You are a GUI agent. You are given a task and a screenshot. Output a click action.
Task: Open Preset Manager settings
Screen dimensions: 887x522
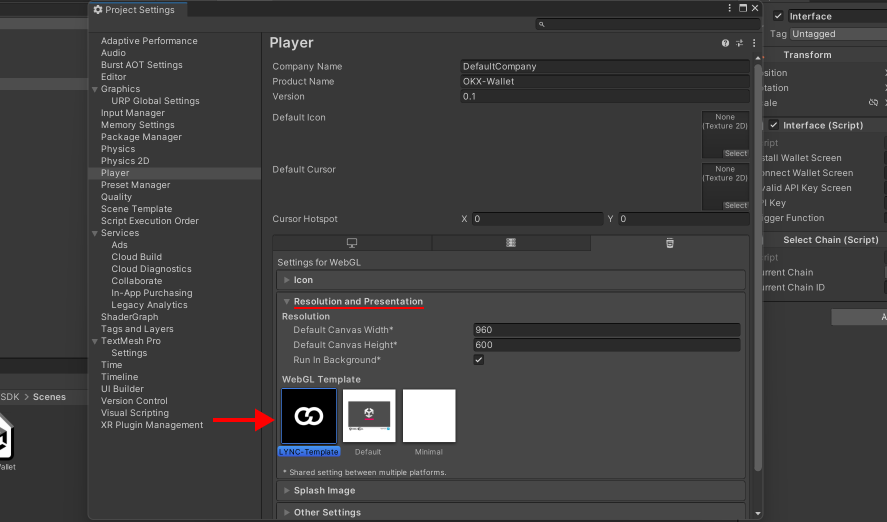tap(135, 185)
